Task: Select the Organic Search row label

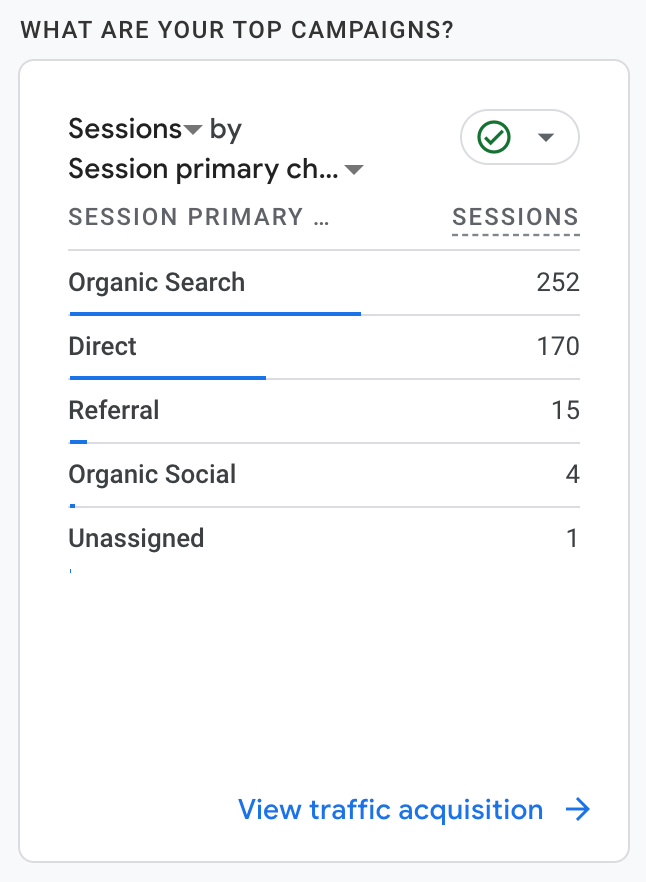Action: click(x=156, y=282)
